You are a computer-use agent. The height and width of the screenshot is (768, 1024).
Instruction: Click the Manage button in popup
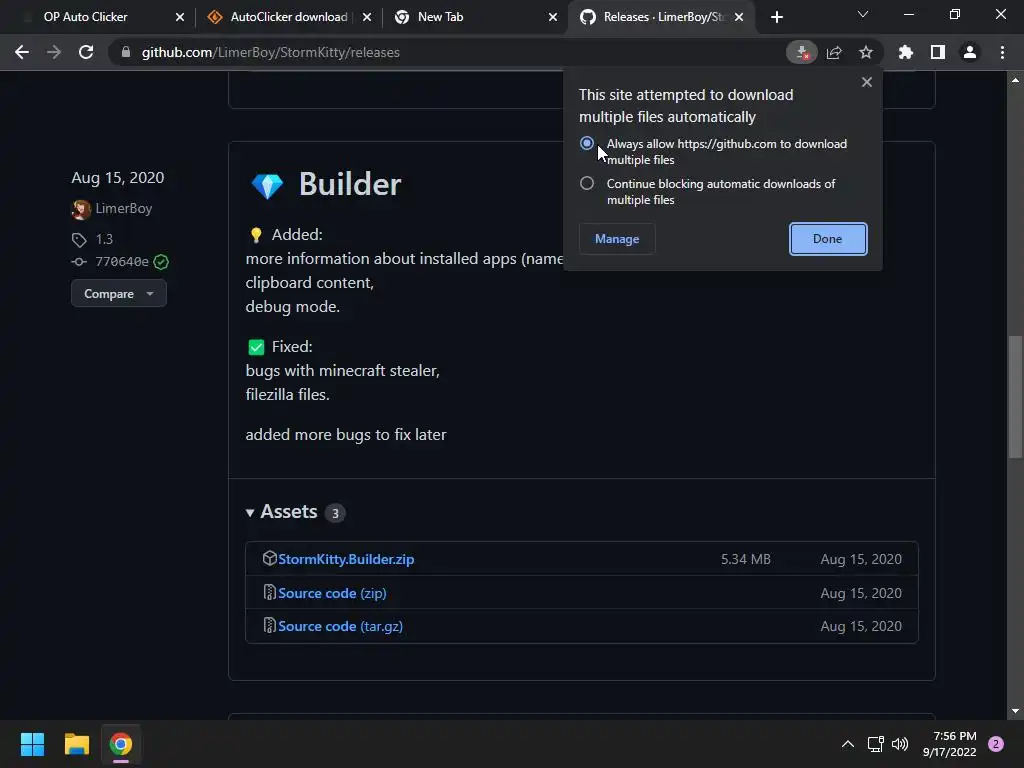(617, 239)
